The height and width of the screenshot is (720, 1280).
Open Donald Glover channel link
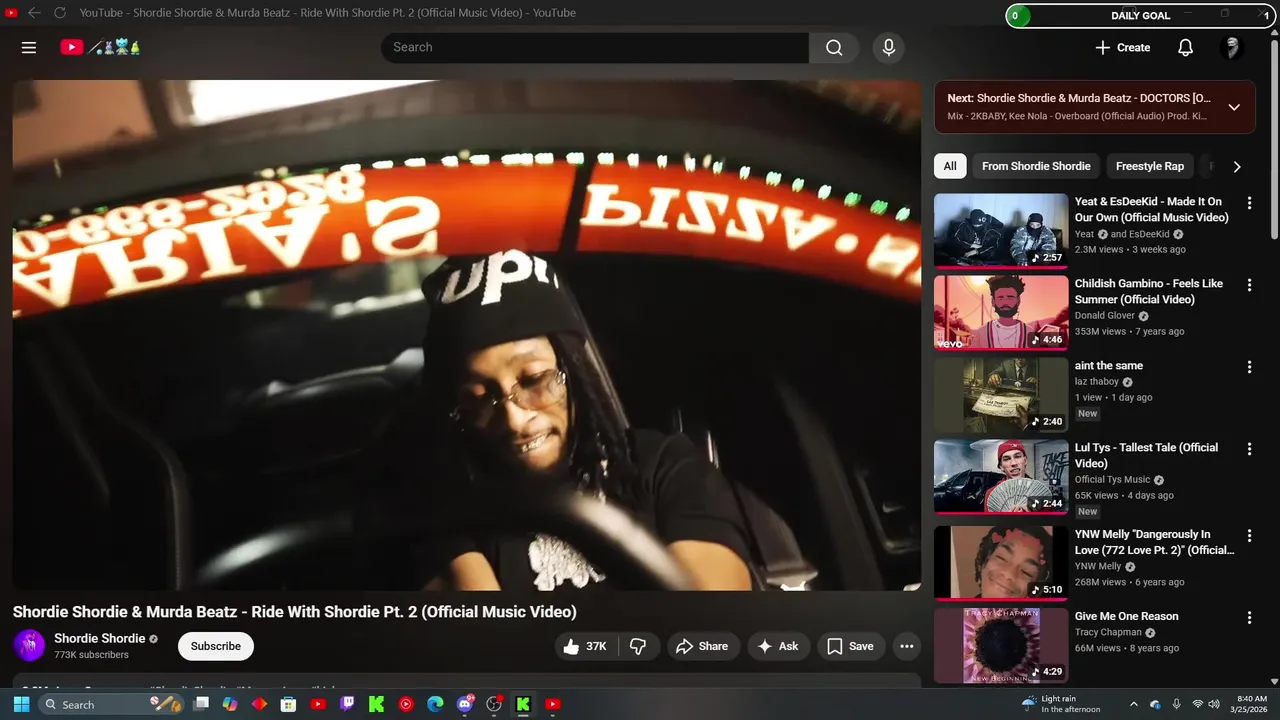point(1105,316)
